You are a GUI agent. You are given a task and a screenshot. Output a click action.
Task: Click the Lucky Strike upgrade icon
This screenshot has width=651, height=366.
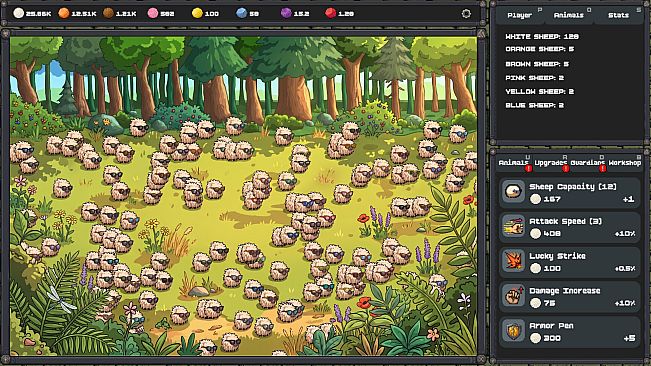(x=514, y=261)
